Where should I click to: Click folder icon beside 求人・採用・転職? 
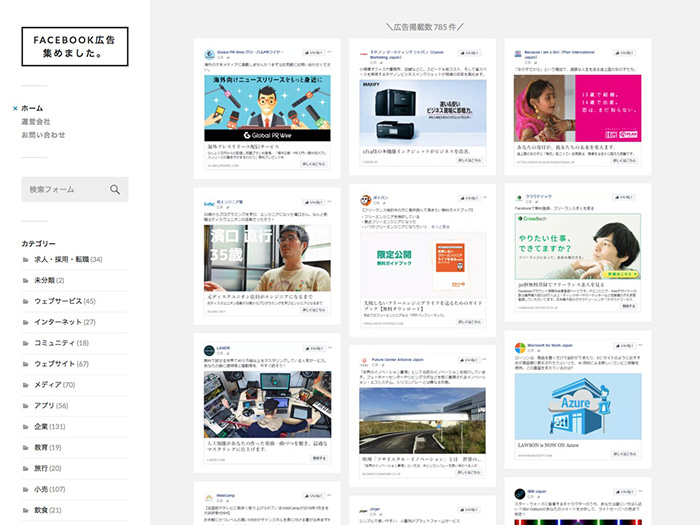[25, 259]
